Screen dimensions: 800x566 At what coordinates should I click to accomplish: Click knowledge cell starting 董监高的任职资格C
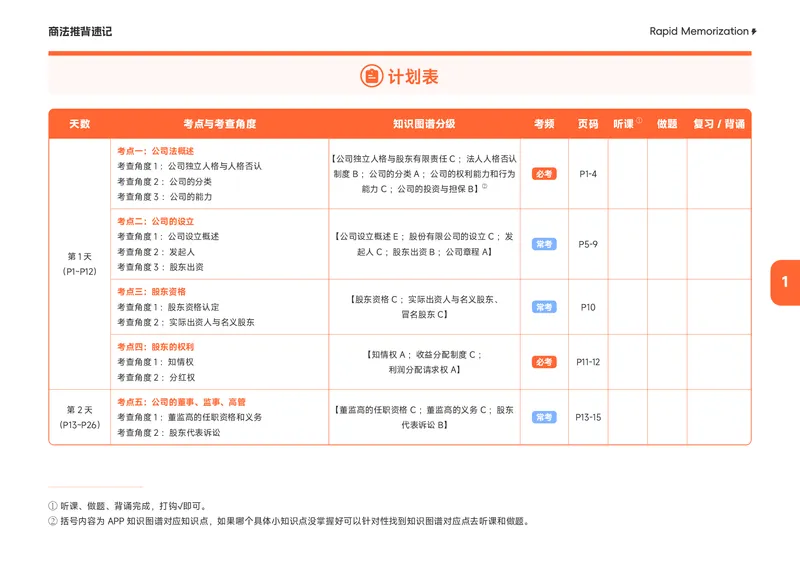click(x=424, y=417)
